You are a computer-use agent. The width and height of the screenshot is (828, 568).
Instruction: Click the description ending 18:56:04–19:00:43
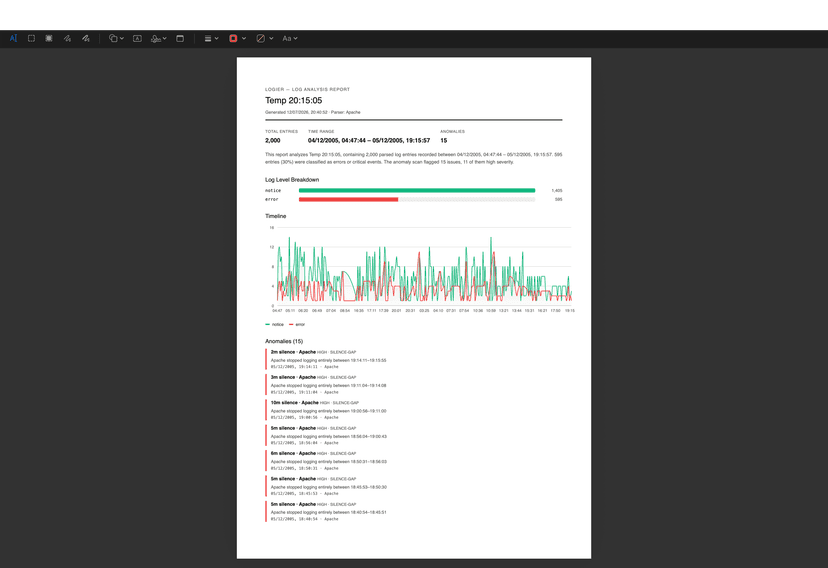pos(328,436)
